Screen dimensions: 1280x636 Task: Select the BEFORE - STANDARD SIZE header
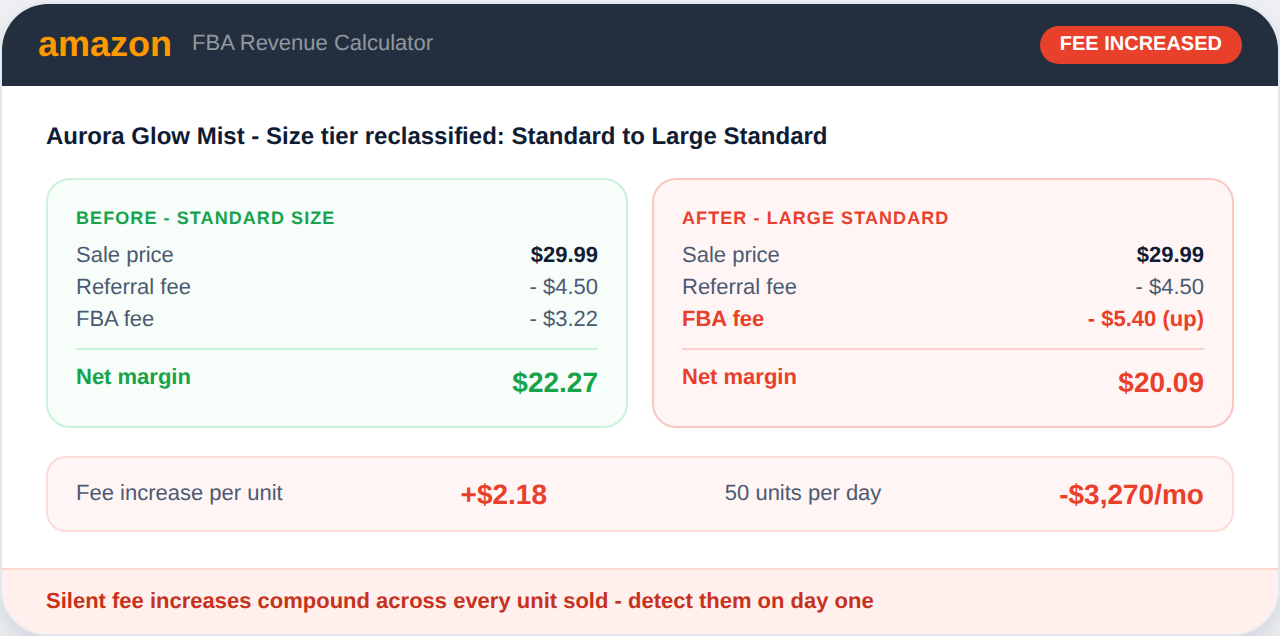(x=205, y=218)
